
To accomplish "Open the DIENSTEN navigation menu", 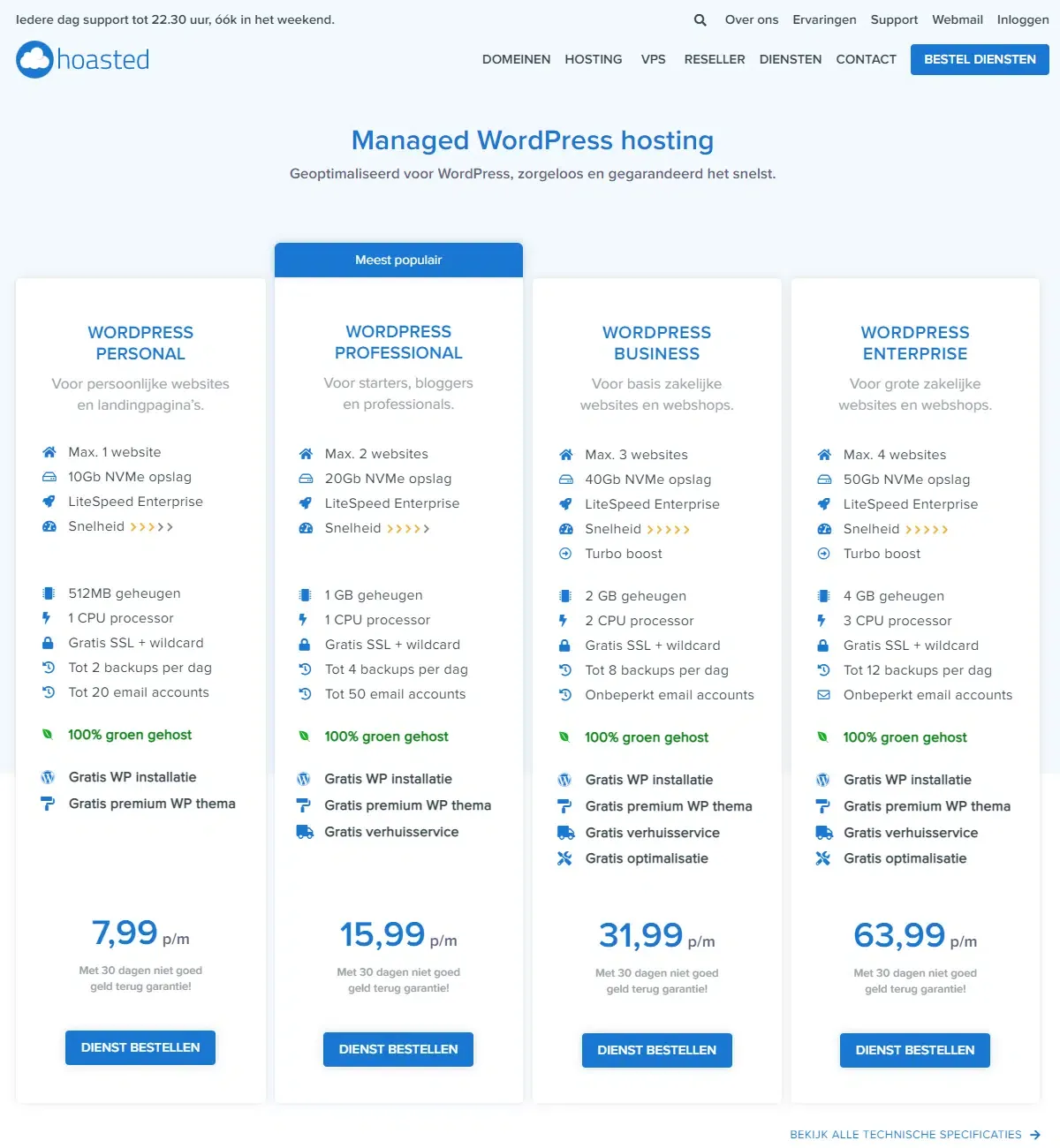I will (x=791, y=59).
